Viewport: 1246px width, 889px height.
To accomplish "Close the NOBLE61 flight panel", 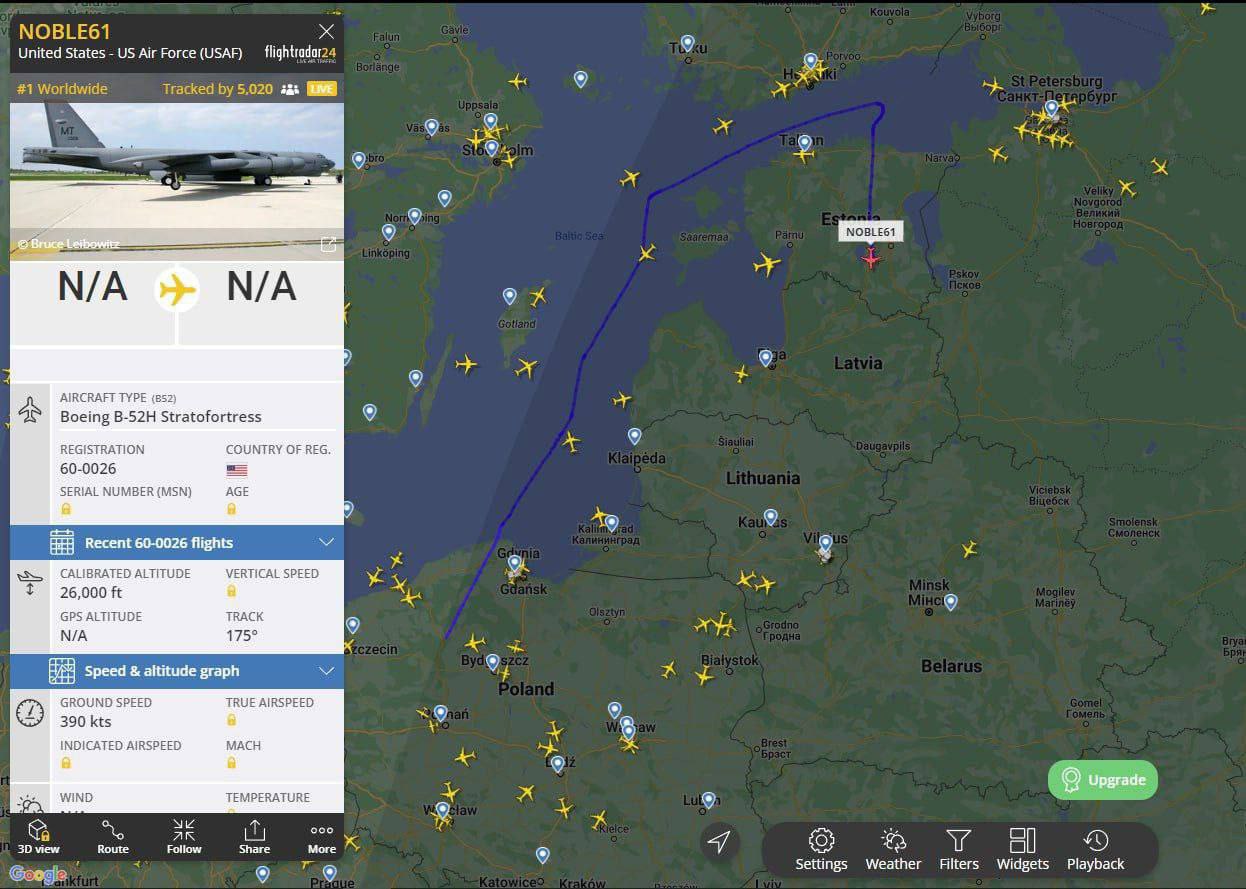I will (x=326, y=32).
